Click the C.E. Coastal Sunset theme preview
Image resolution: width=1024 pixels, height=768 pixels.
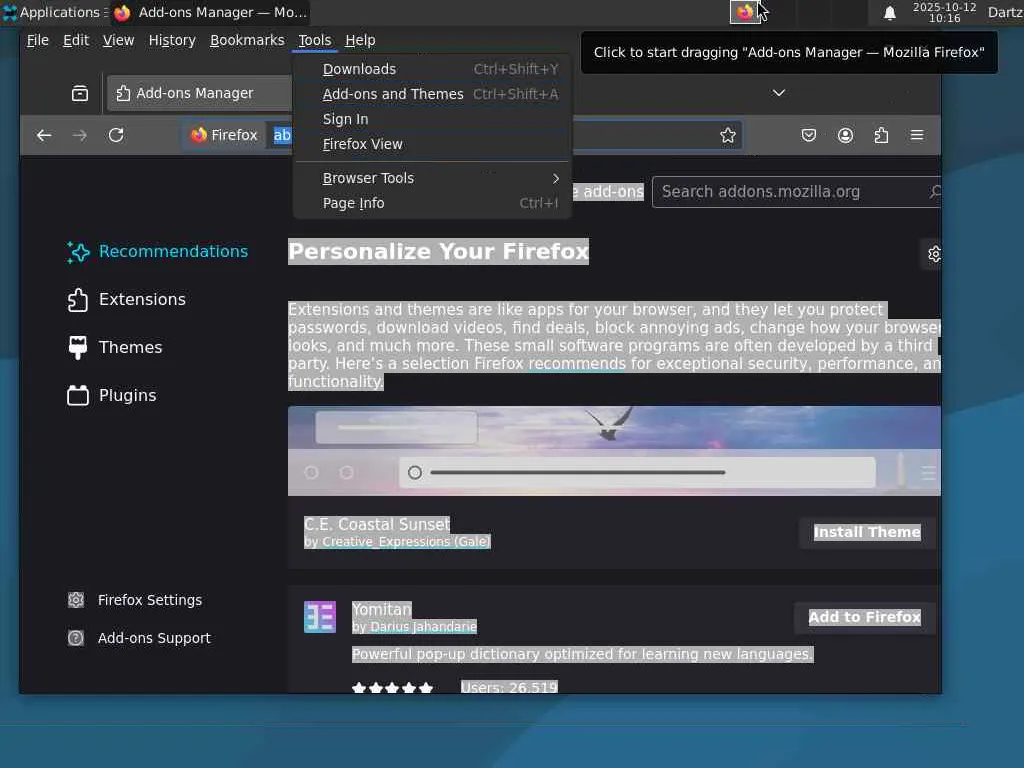614,451
